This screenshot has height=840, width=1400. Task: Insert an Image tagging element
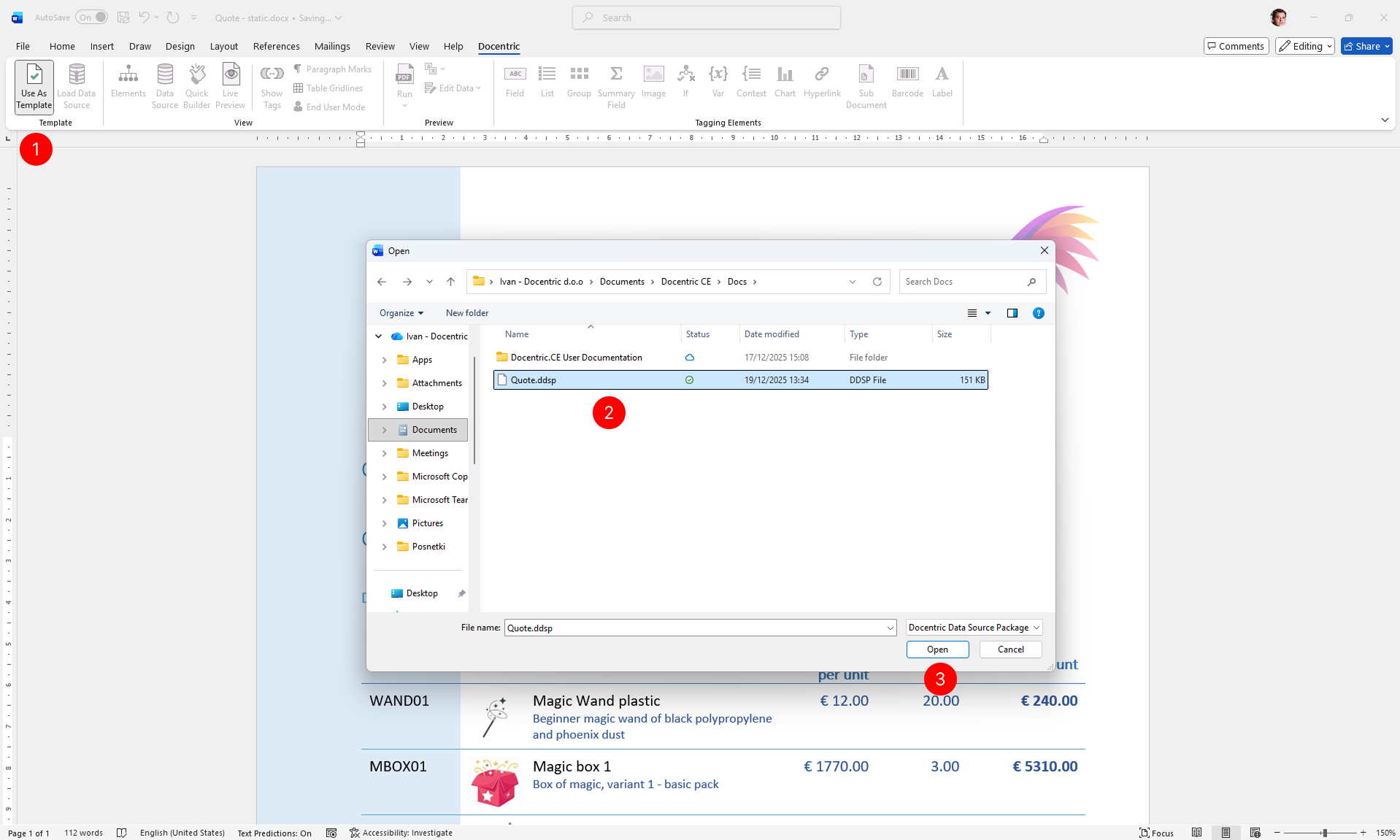click(654, 81)
